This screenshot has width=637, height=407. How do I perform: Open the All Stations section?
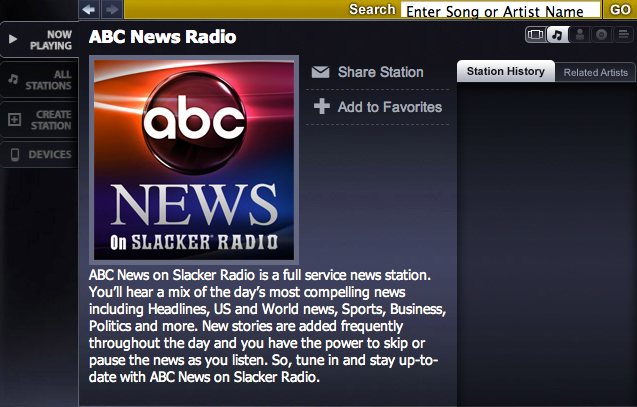coord(39,80)
